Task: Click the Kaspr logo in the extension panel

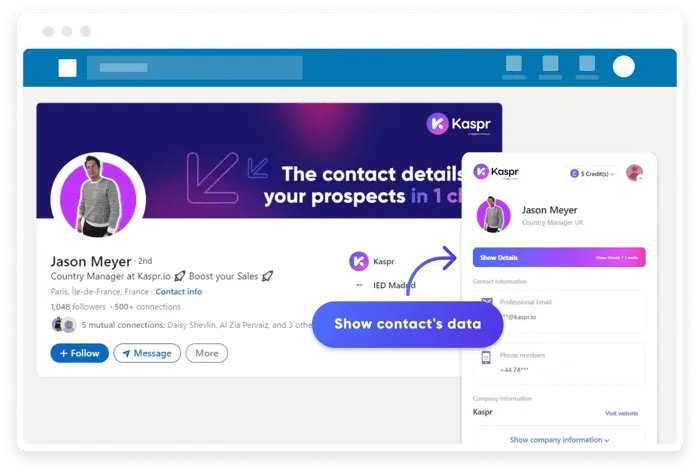Action: pos(495,173)
